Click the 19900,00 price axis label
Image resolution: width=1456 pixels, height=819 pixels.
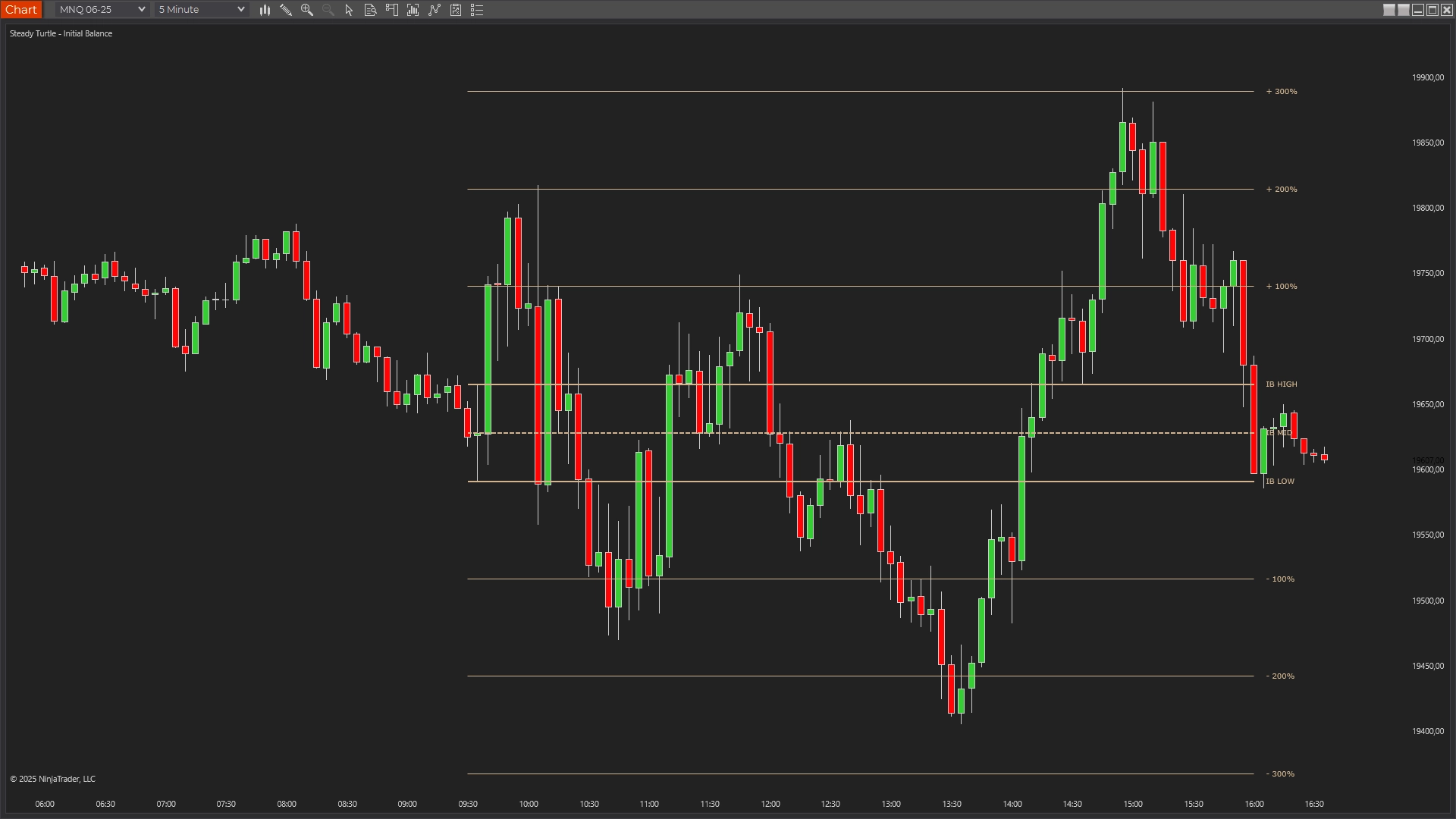point(1428,77)
